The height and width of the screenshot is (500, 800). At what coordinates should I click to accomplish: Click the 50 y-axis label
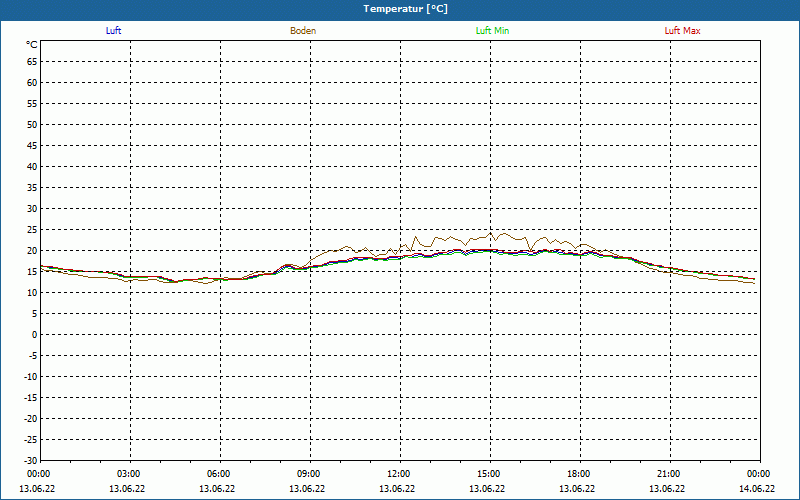click(x=32, y=124)
